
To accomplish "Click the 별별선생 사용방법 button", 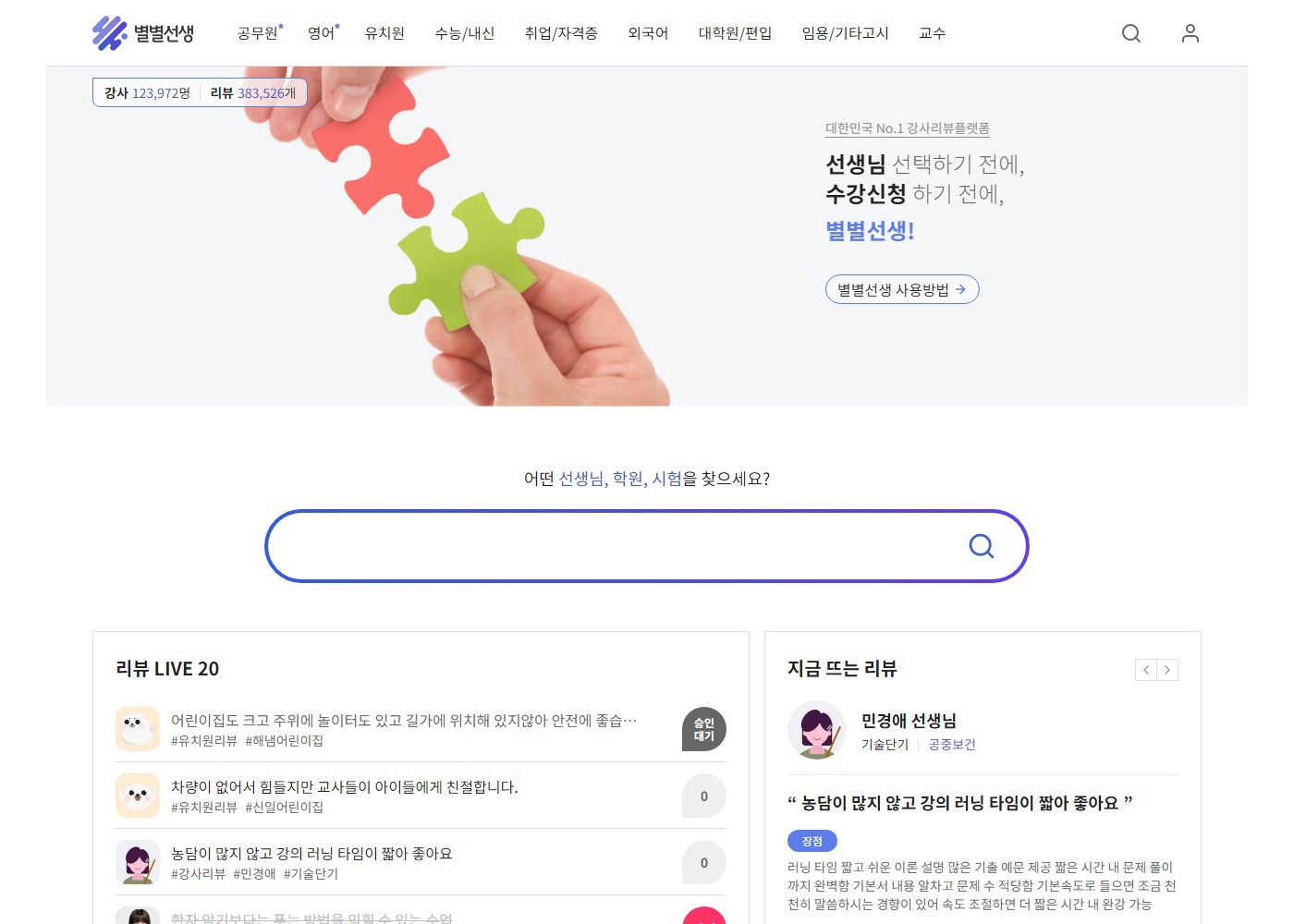I will pos(902,289).
